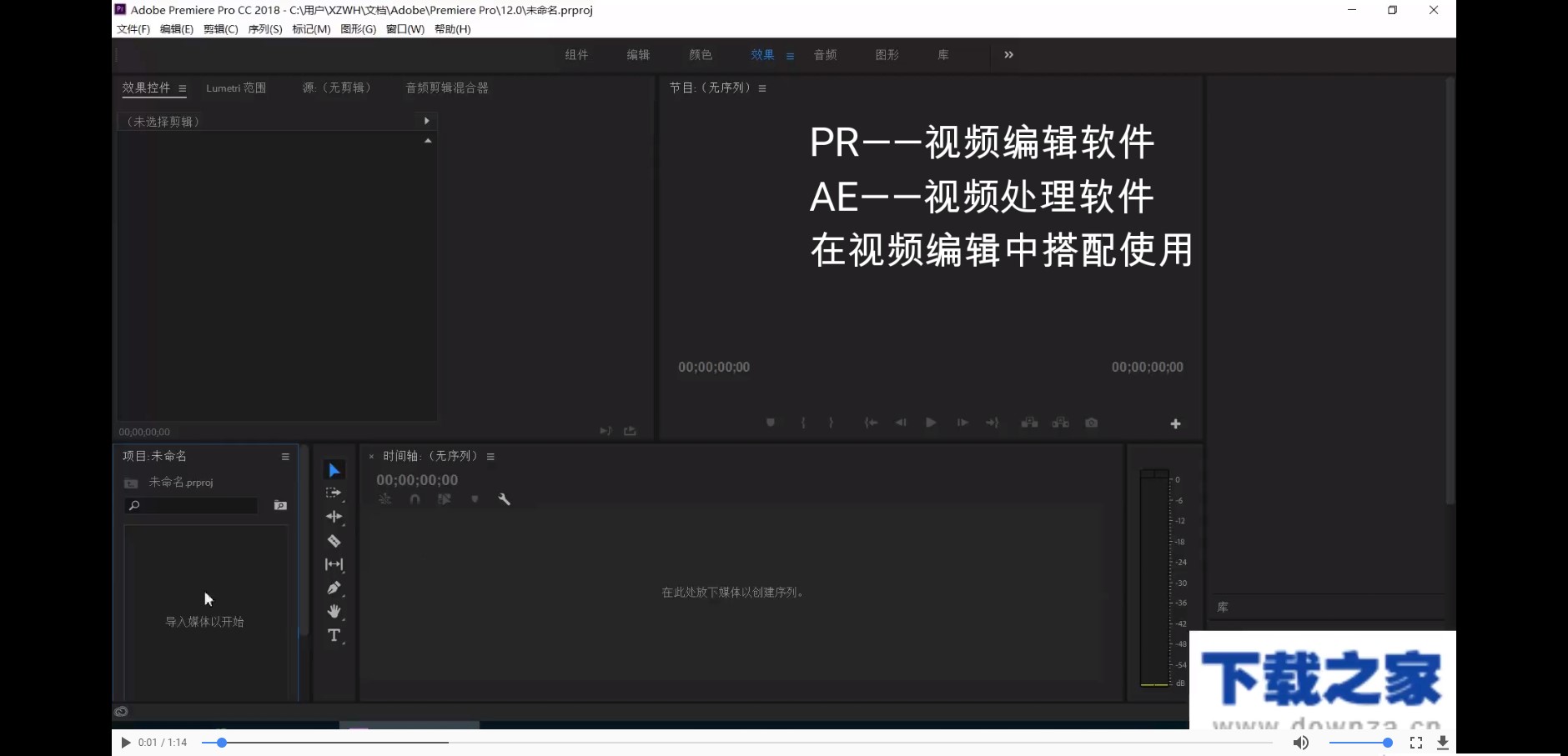
Task: Select the Ripple Edit tool
Action: [334, 517]
